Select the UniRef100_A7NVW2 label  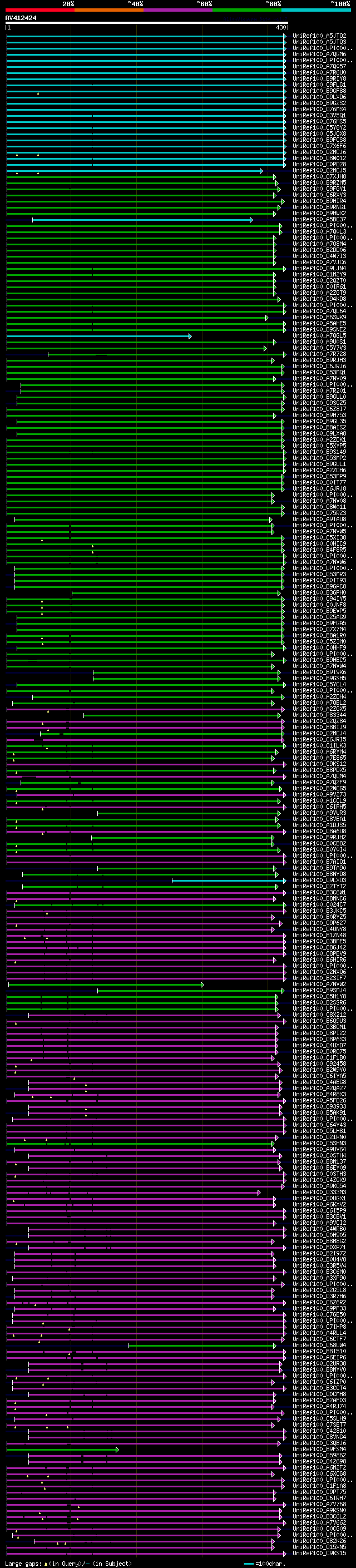319,985
